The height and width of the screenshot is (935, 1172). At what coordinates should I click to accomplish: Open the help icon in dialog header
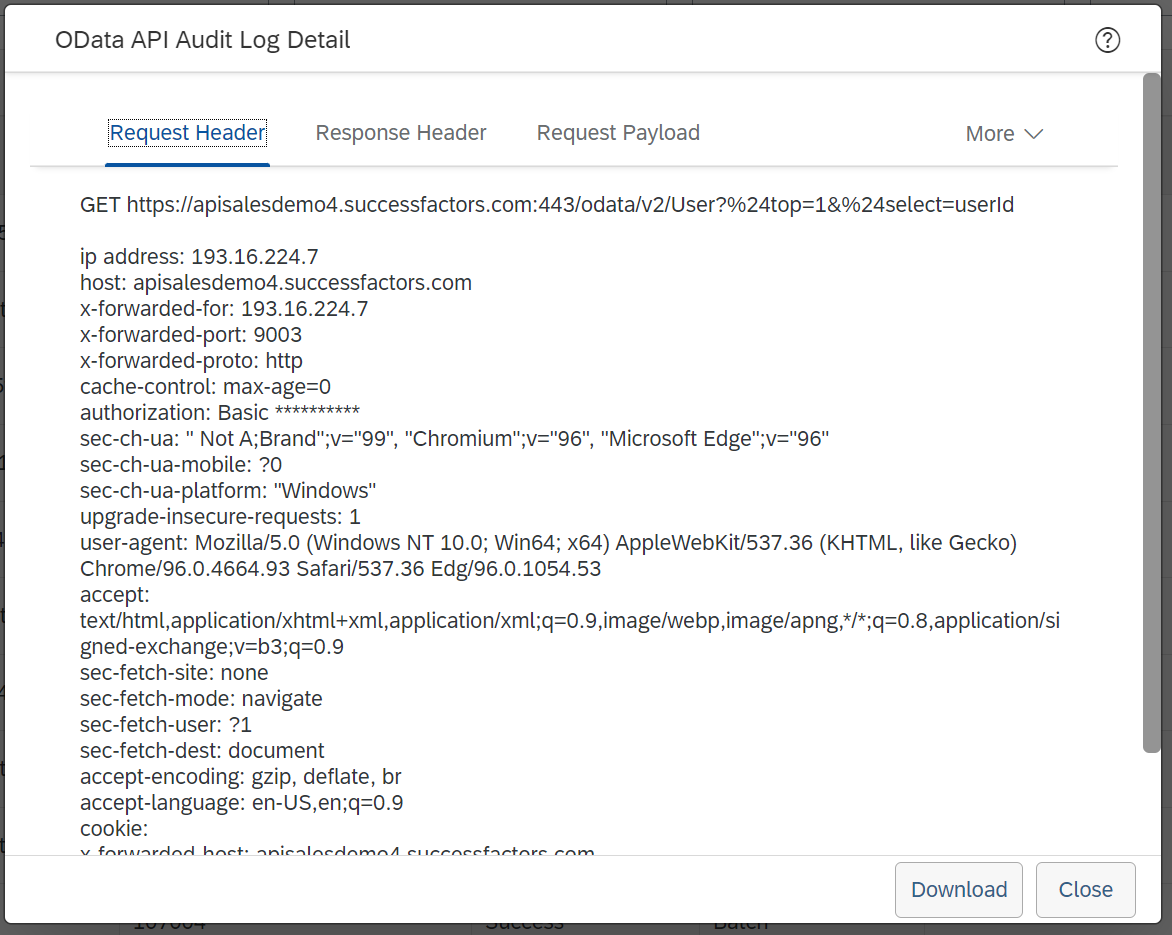1107,40
